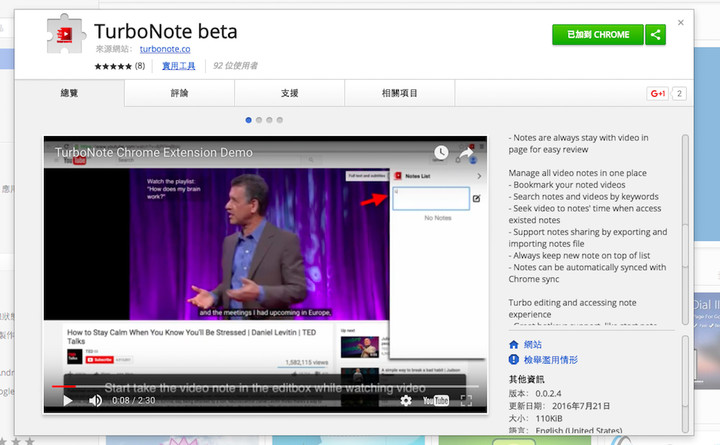Click the five-star rating display
720x445 pixels.
(113, 66)
